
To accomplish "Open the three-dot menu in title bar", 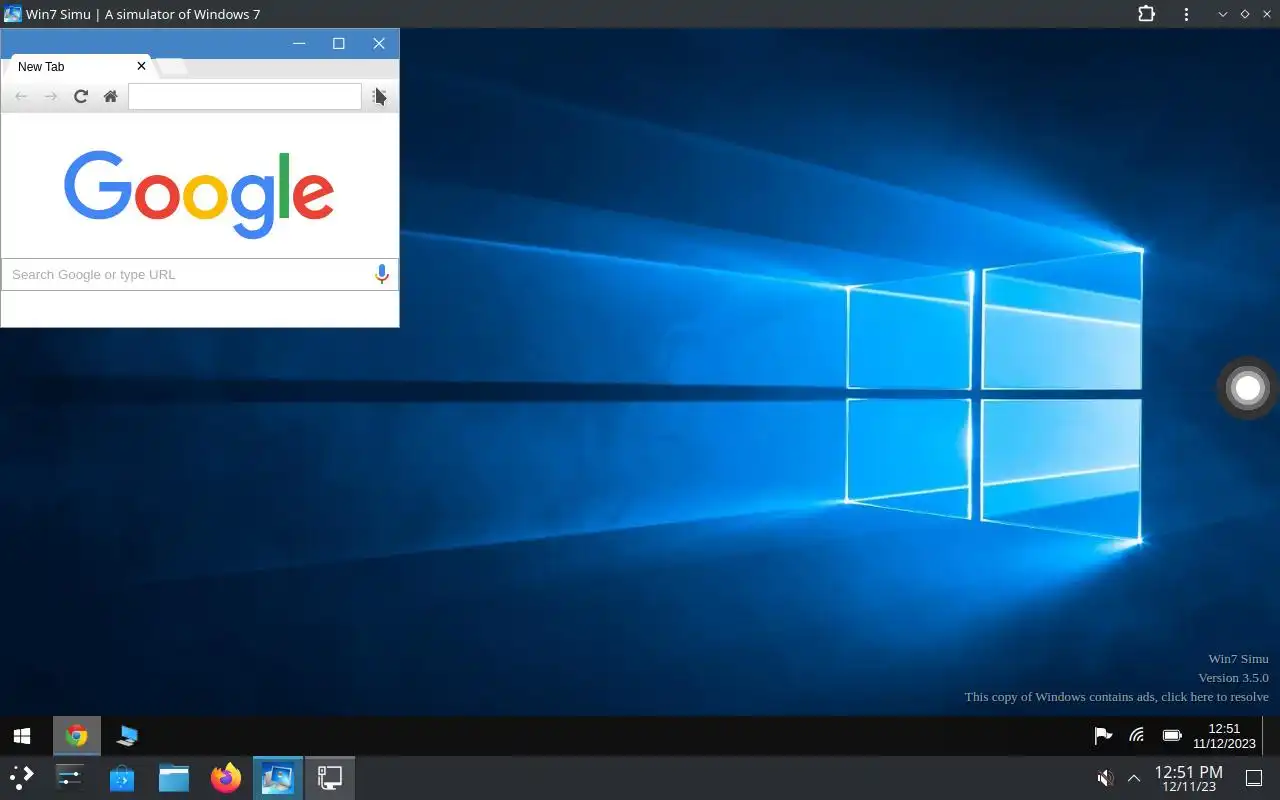I will click(x=1186, y=14).
